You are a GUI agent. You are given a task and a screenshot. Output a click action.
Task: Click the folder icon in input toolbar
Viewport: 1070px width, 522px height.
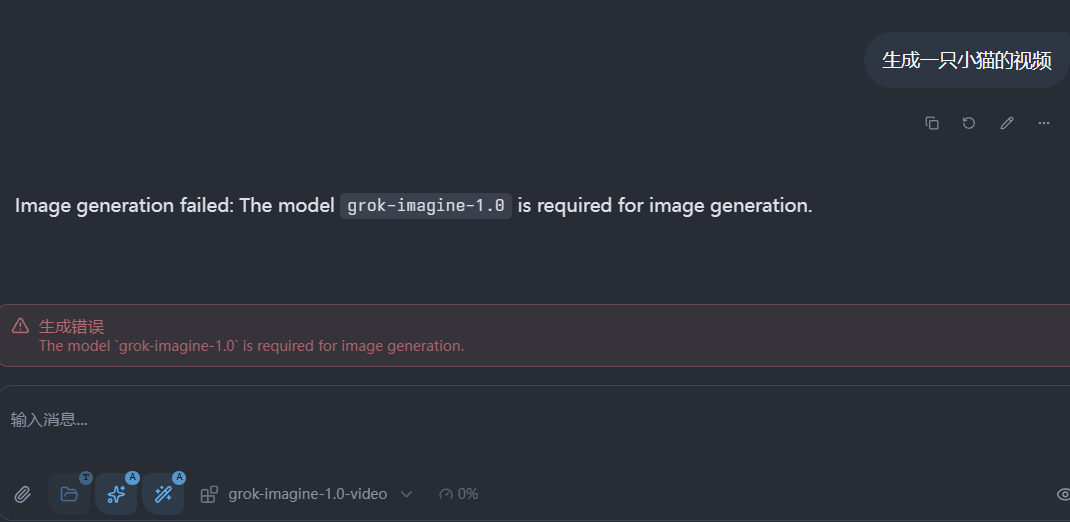coord(69,494)
